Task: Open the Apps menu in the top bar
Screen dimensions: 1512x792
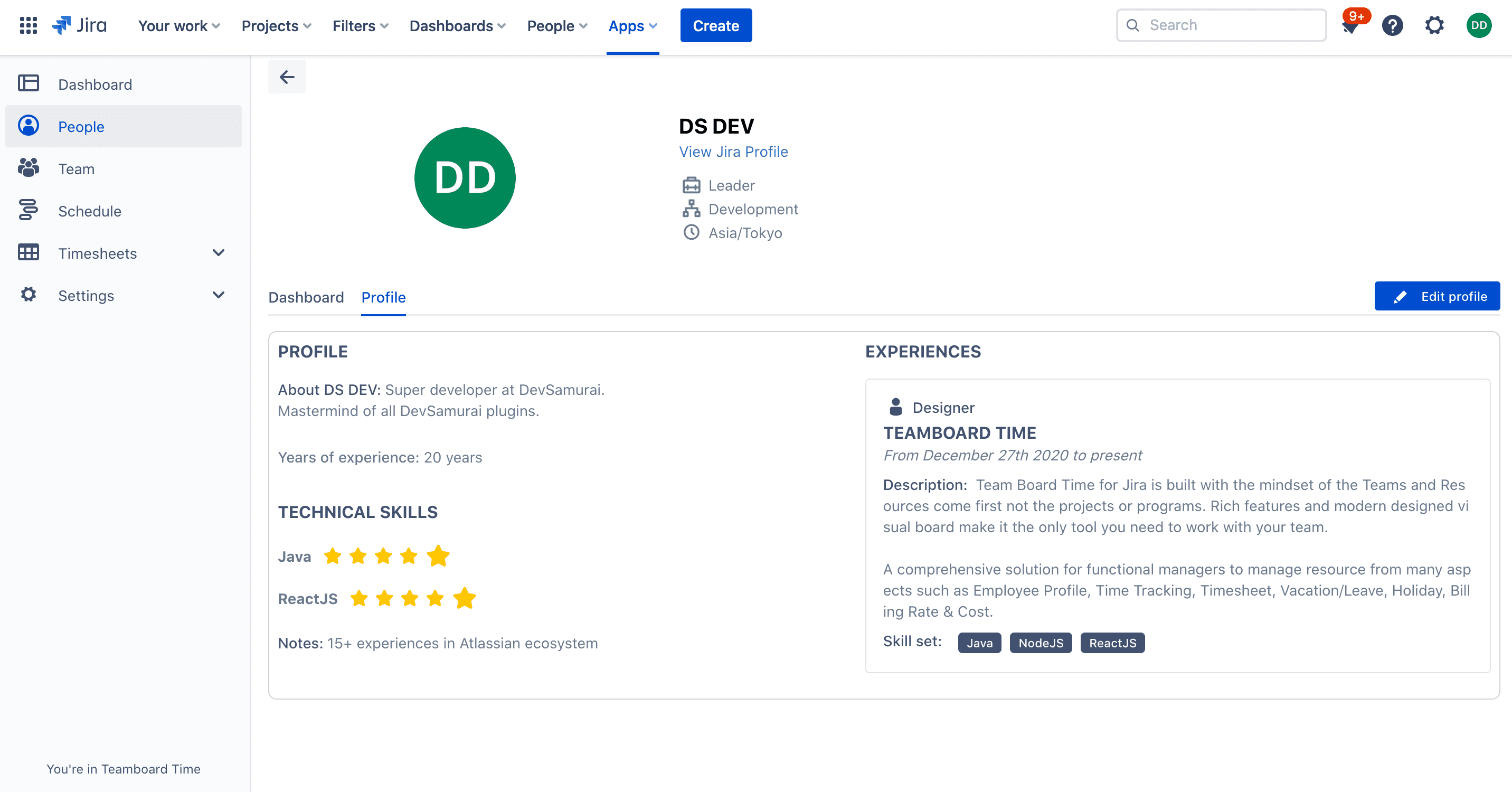Action: coord(632,26)
